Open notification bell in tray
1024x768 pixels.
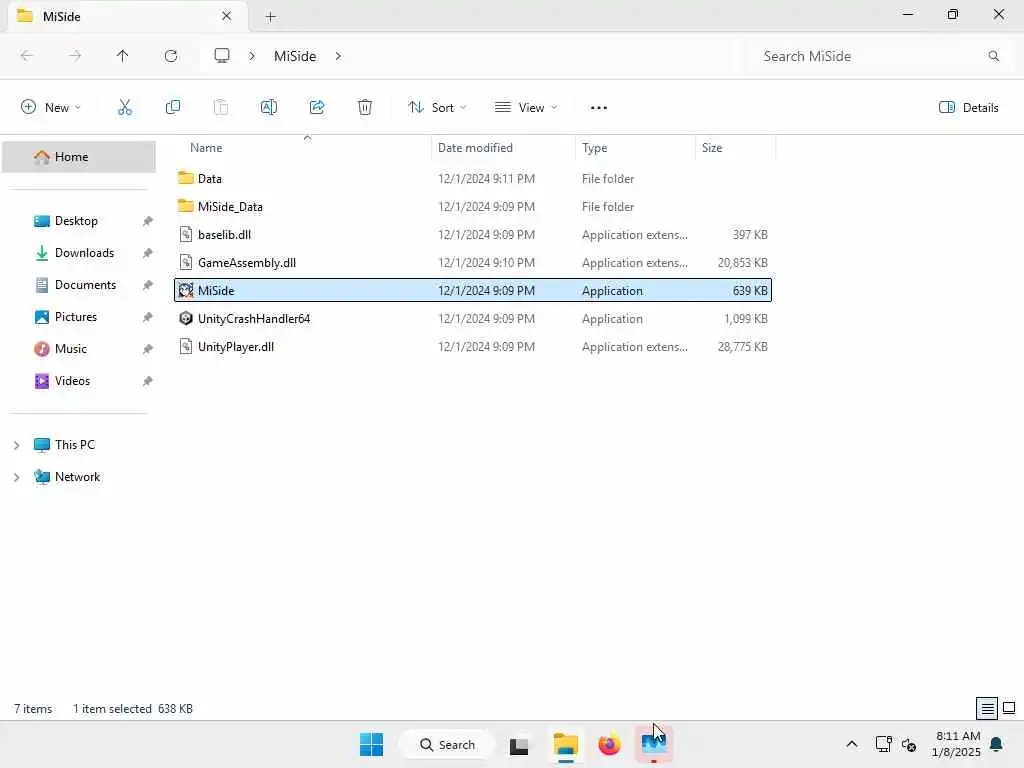(x=996, y=744)
